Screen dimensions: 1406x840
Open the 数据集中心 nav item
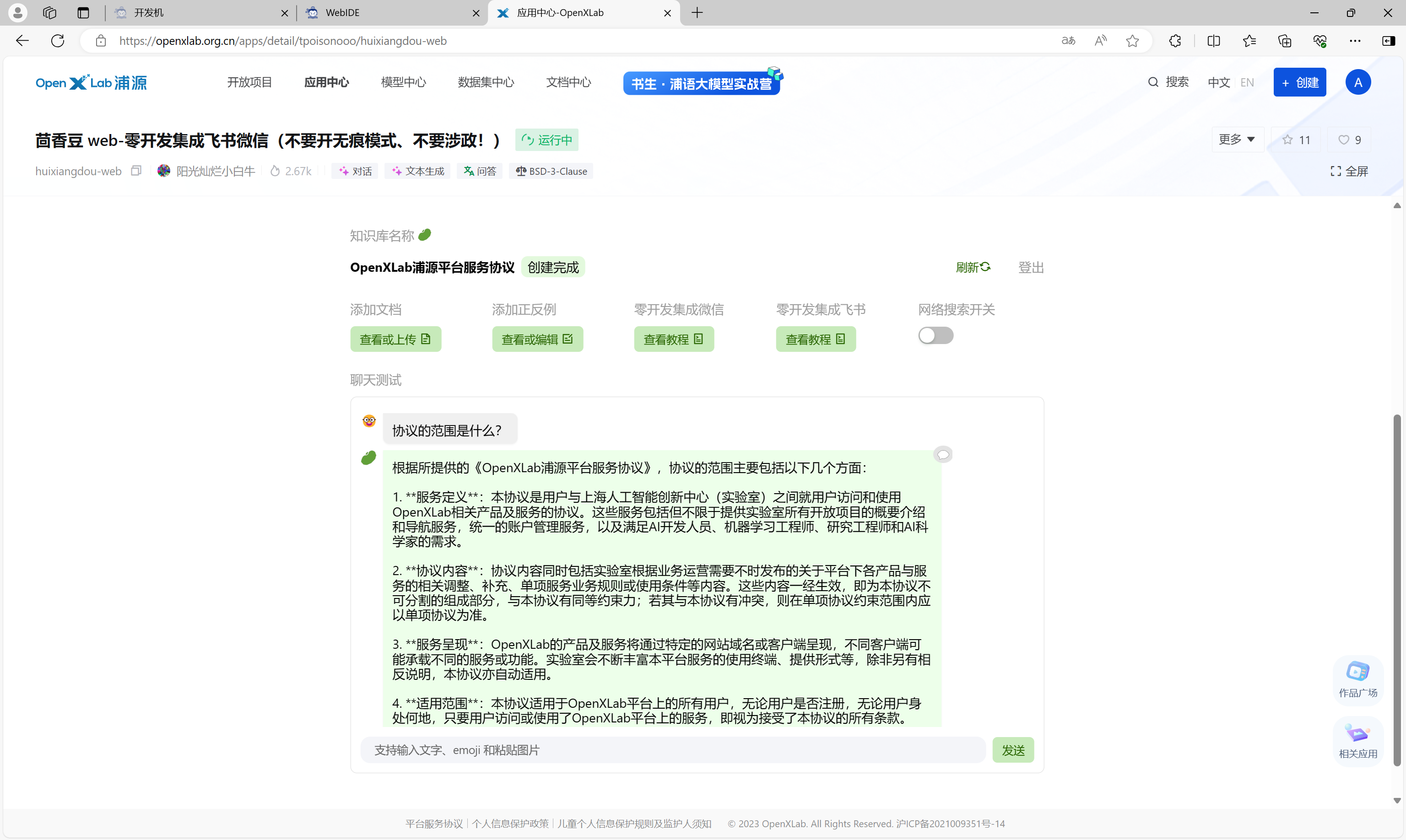click(486, 83)
